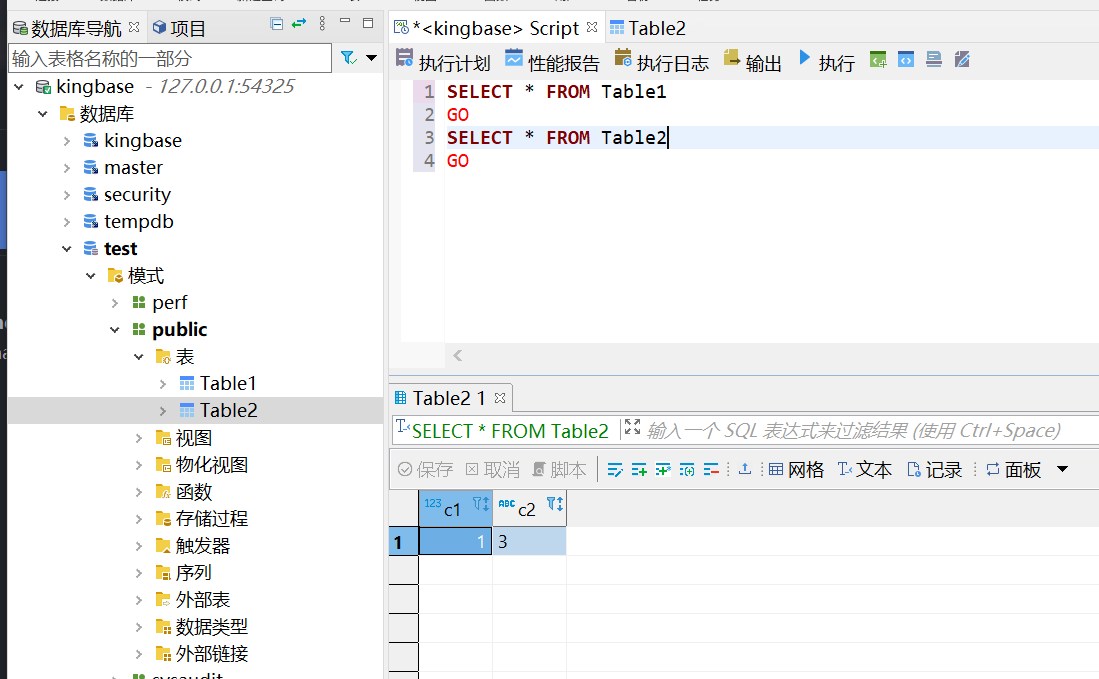This screenshot has width=1099, height=679.
Task: Click the blue code script icon
Action: tap(906, 60)
